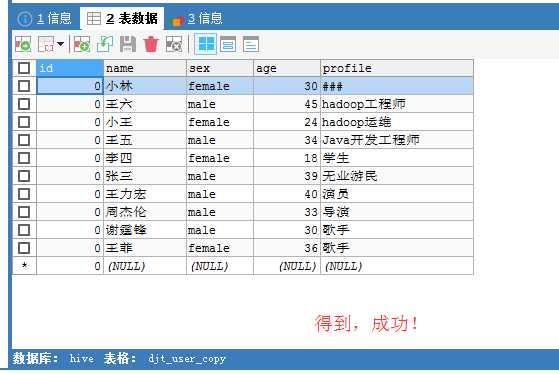Switch to the 2 表数据 tab
Viewport: 559px width, 374px height.
(122, 18)
